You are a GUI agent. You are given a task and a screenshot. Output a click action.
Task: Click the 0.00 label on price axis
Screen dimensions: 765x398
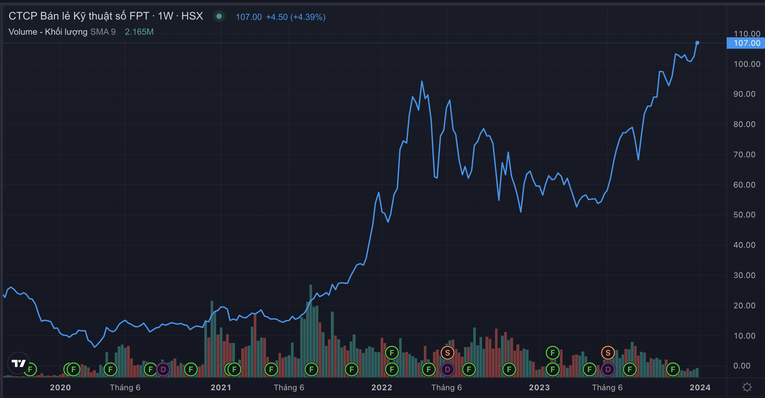pyautogui.click(x=742, y=365)
